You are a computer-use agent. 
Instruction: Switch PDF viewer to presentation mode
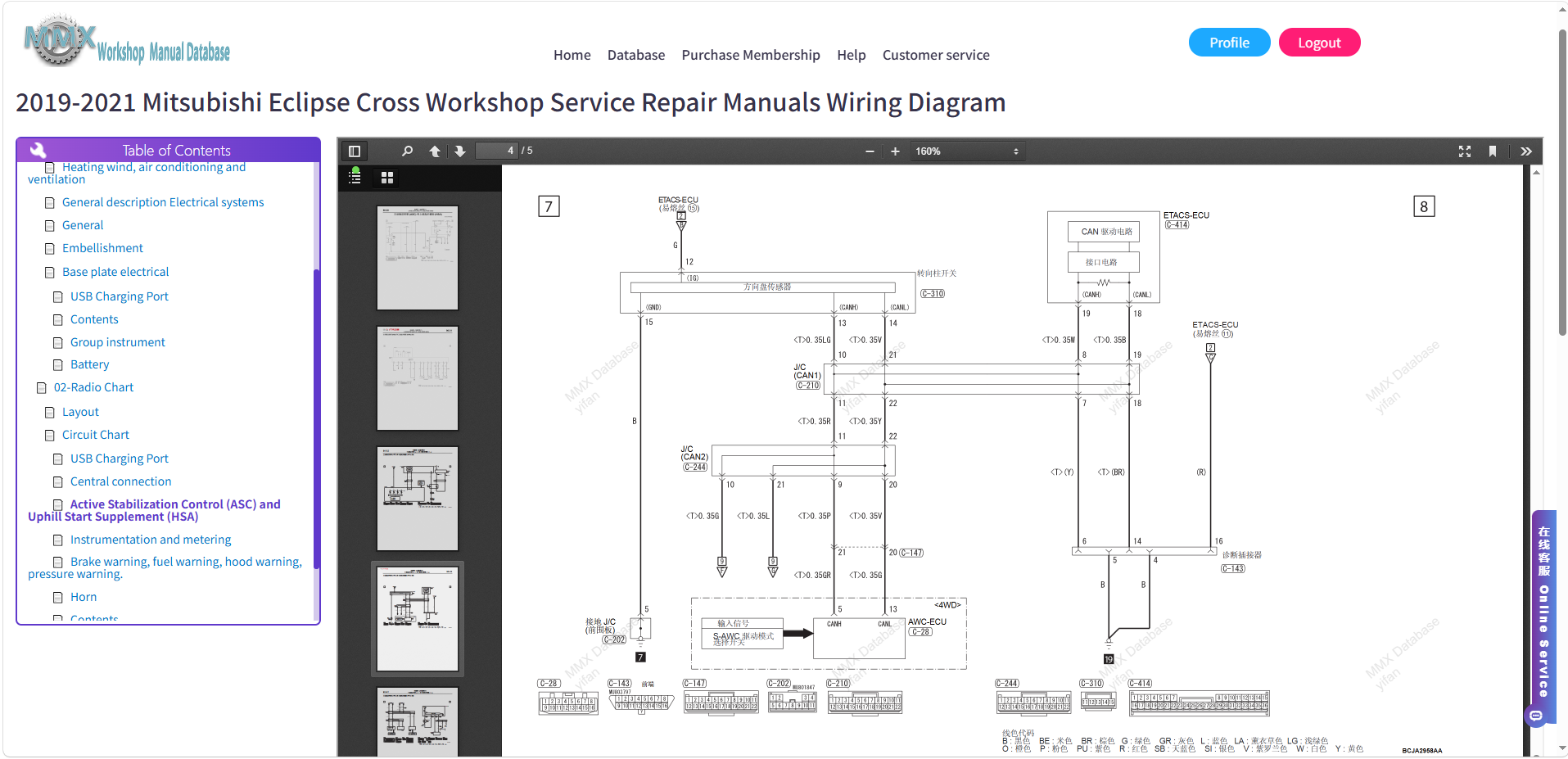(1465, 151)
